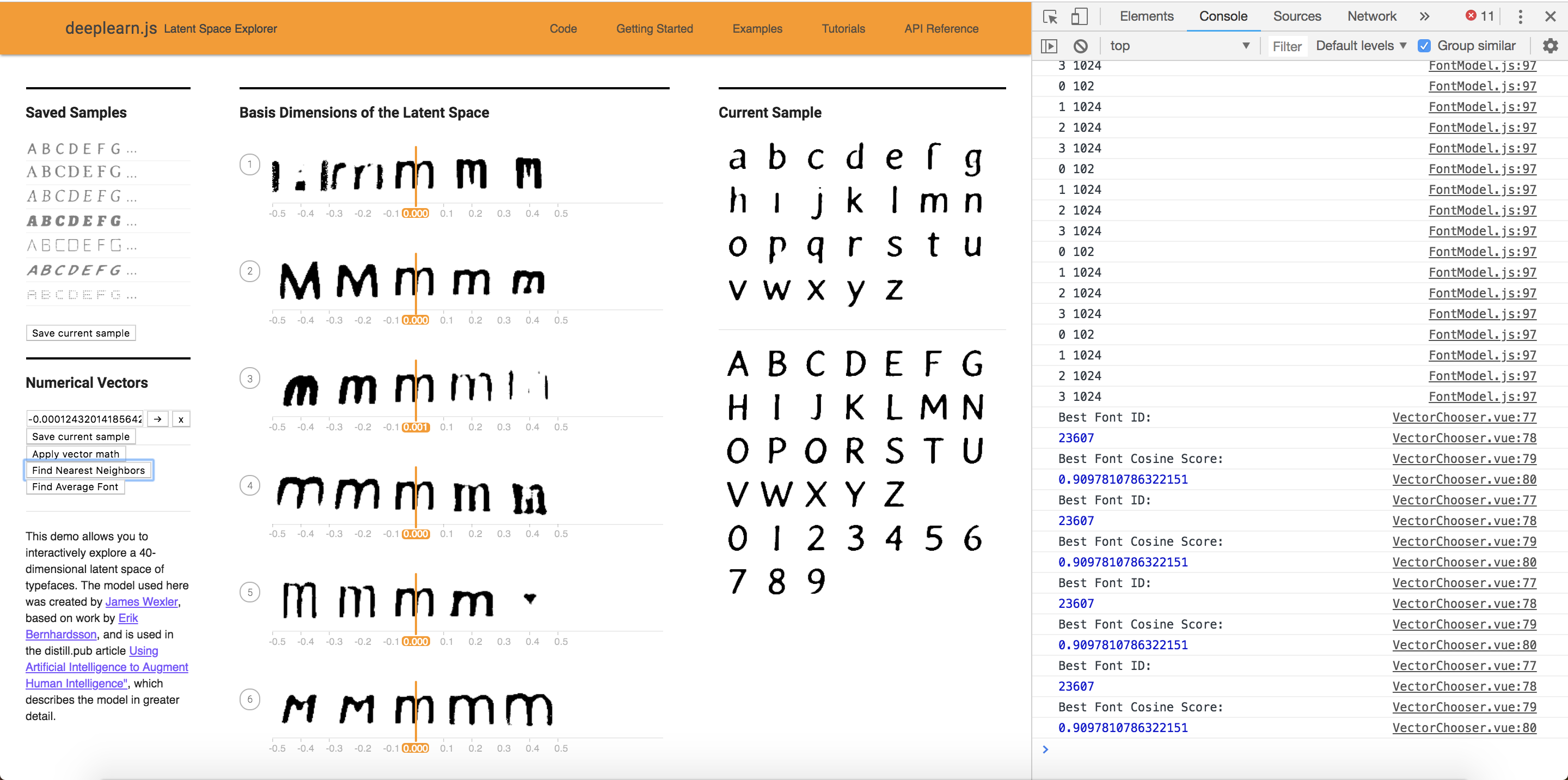
Task: Select basis dimension circle number 6
Action: [x=249, y=699]
